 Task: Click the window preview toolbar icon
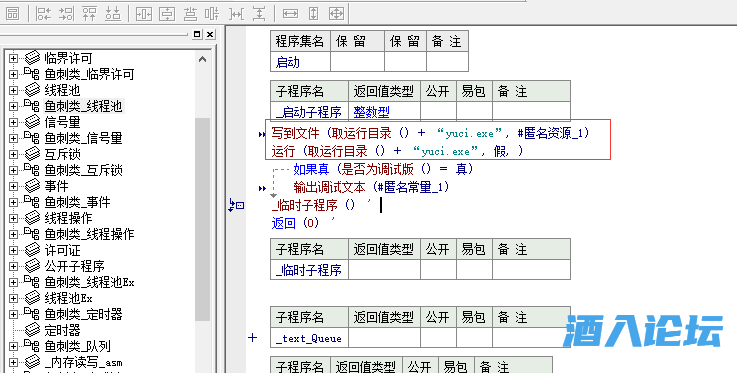point(12,13)
